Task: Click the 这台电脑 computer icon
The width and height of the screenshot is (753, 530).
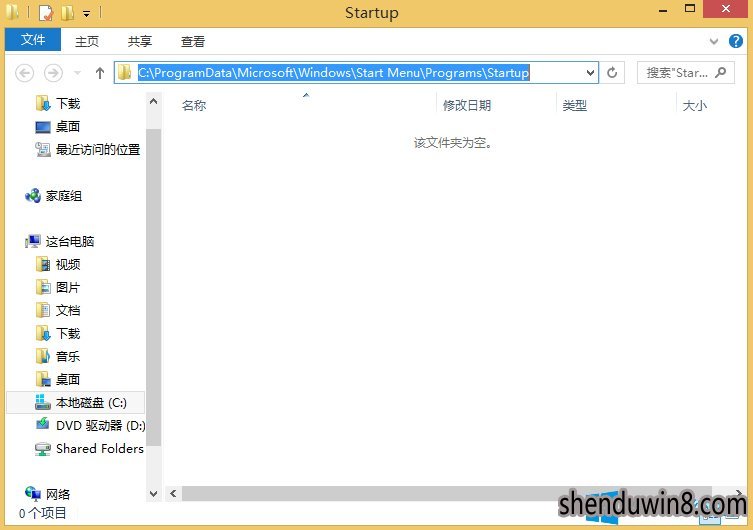Action: [33, 241]
